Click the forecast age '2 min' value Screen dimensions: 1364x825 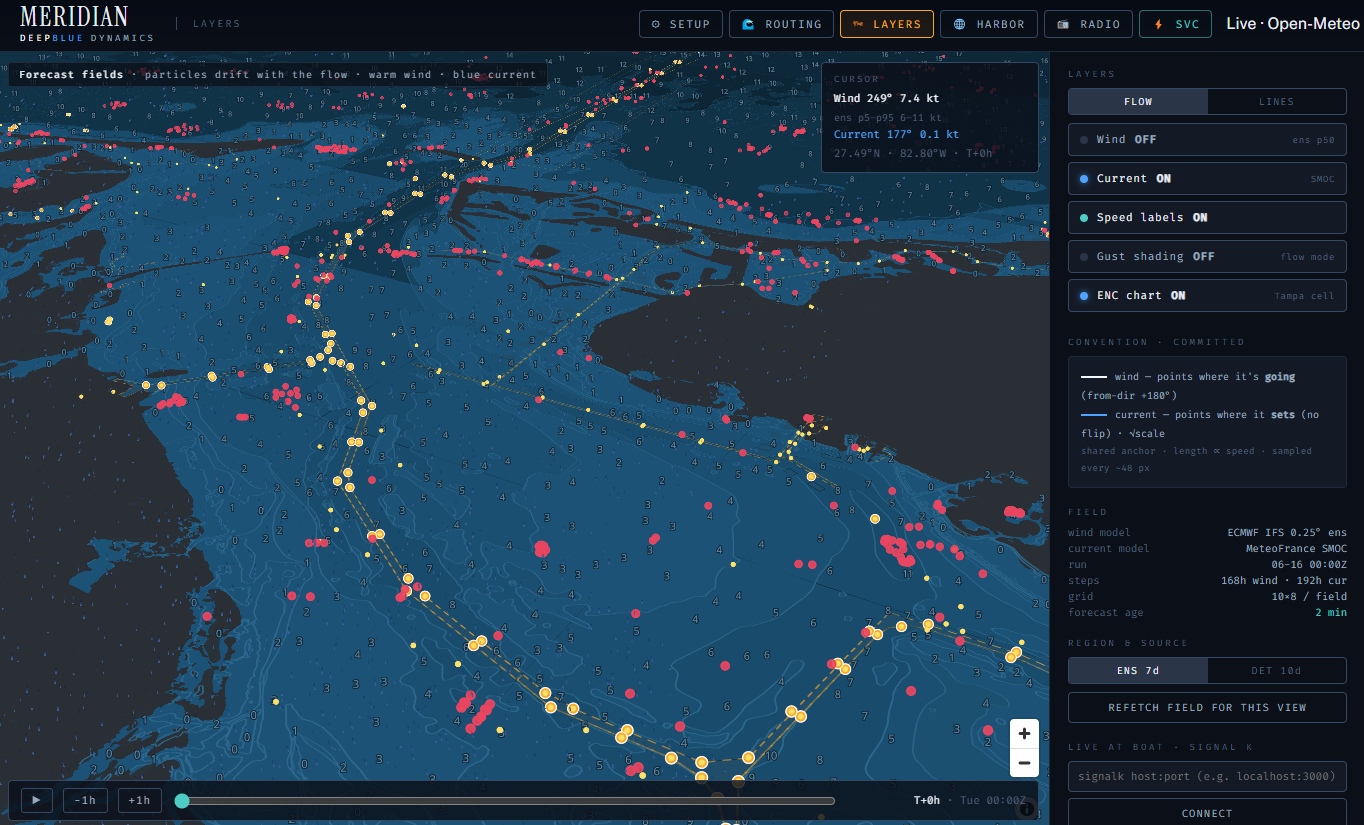(1331, 613)
